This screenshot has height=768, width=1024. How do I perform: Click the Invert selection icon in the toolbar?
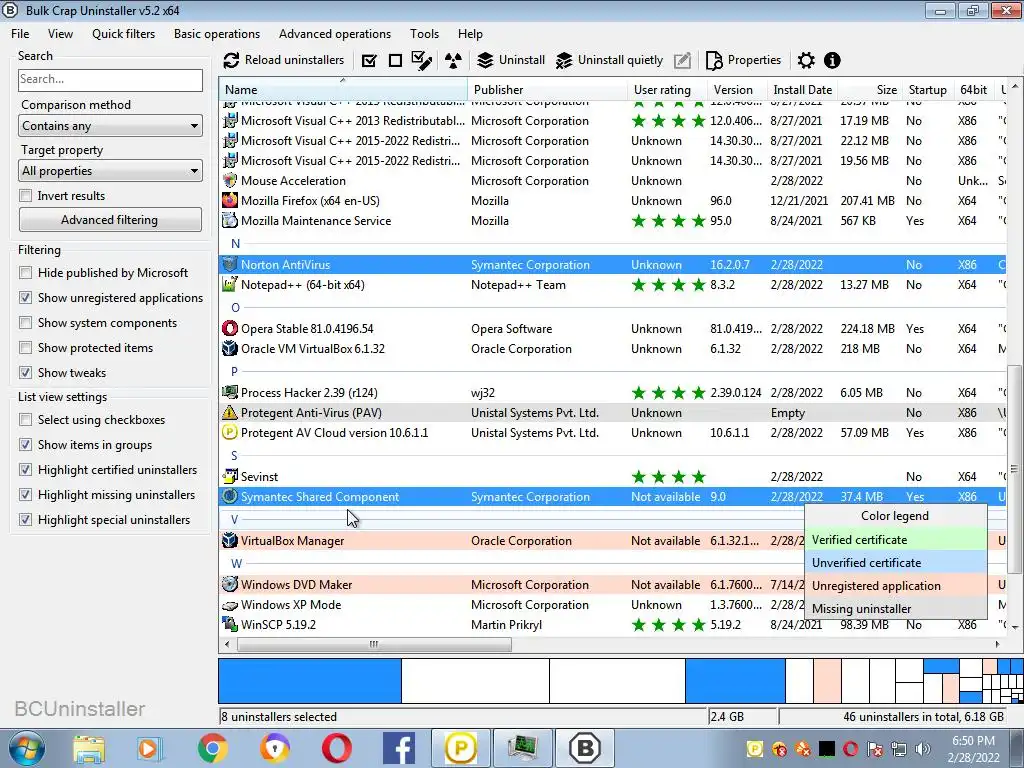(422, 61)
